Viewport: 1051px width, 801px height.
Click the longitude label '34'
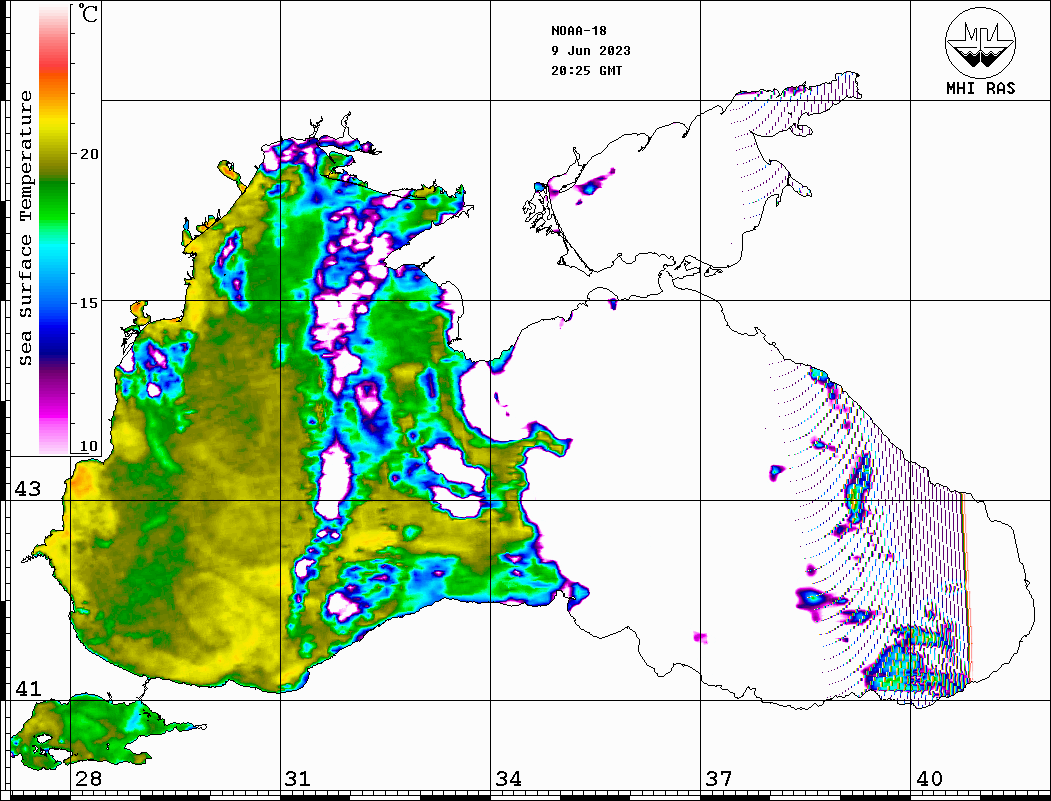509,779
